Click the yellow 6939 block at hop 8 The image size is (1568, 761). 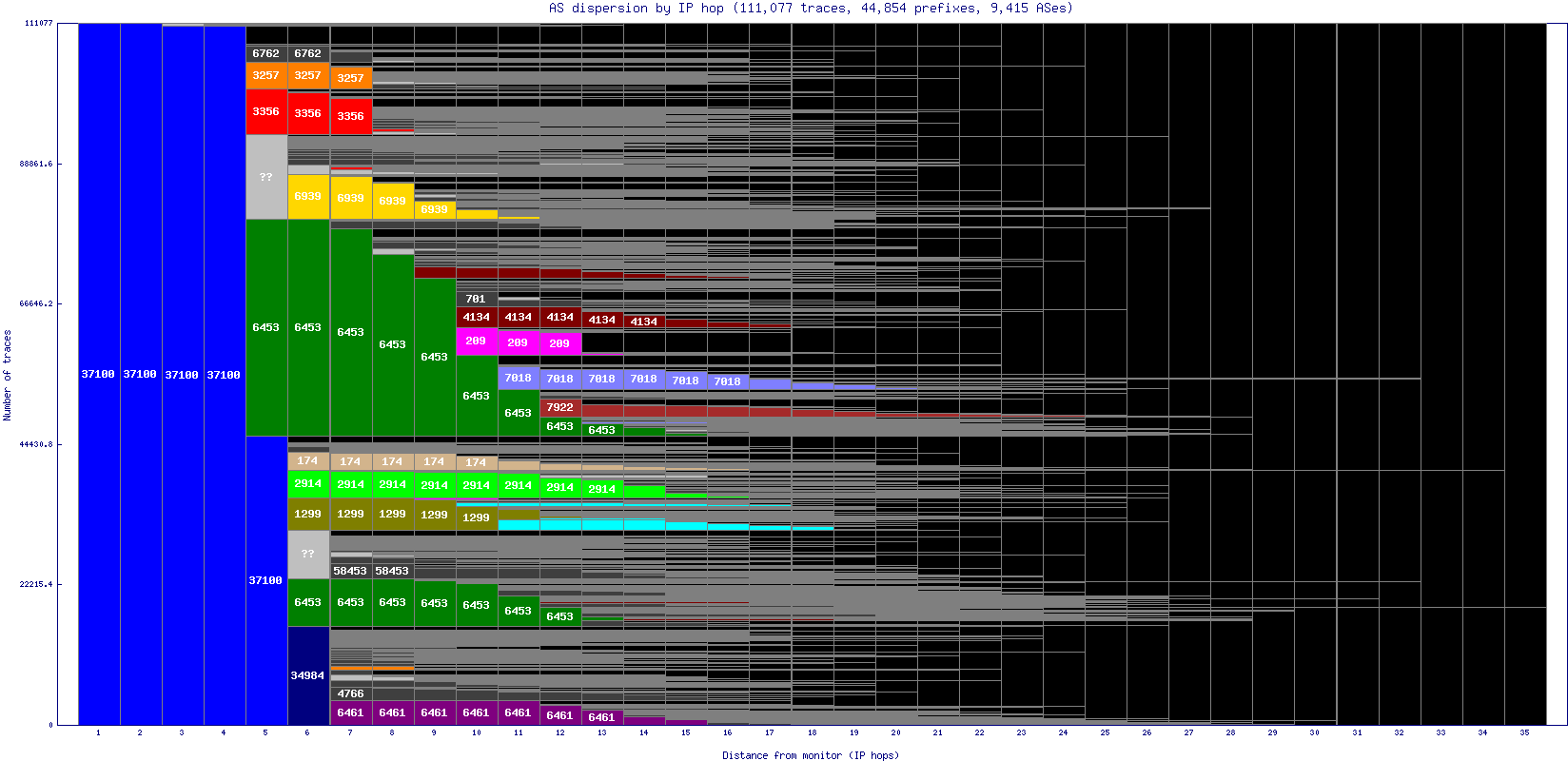392,201
